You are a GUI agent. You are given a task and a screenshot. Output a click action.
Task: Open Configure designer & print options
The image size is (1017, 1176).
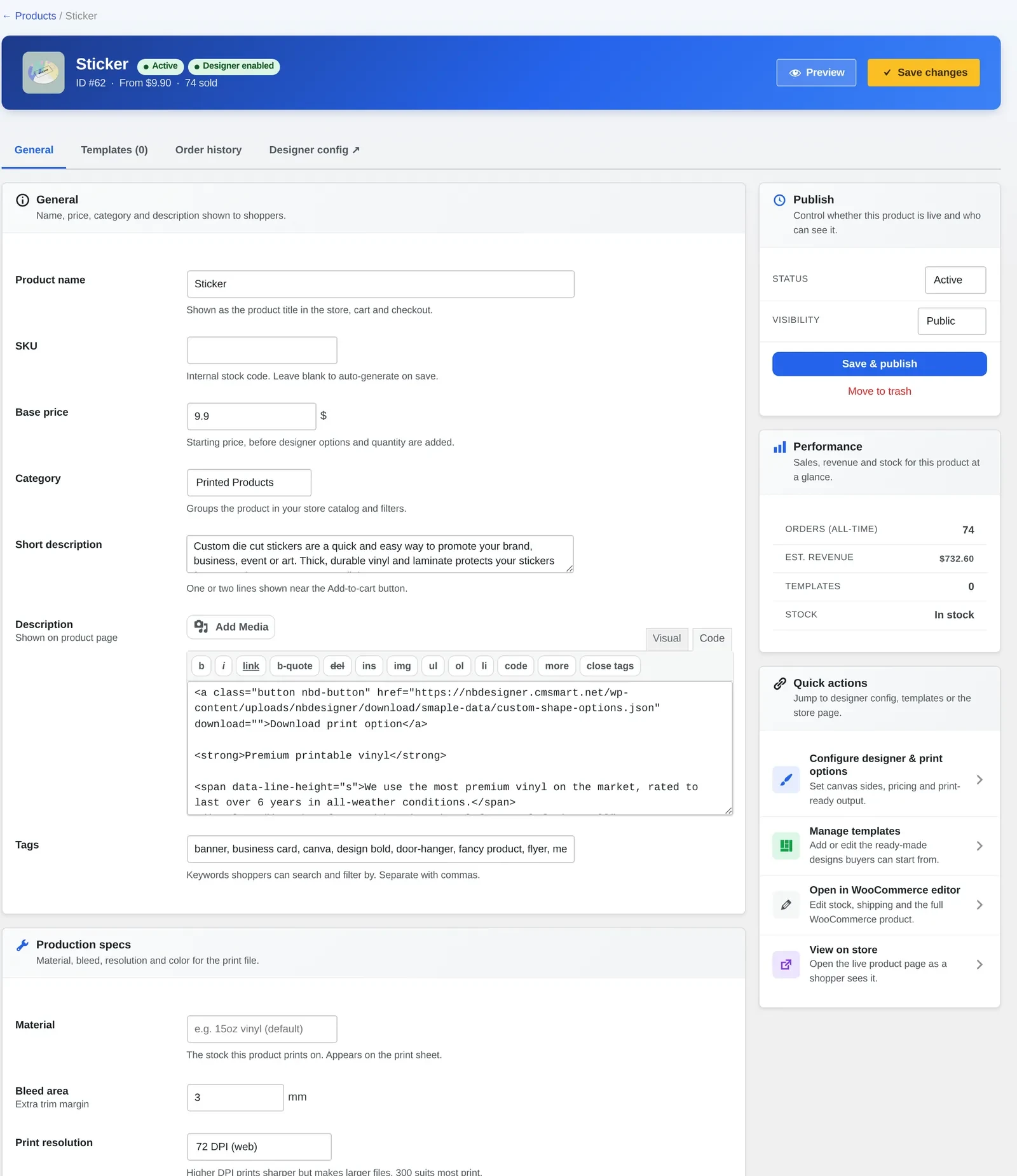879,779
